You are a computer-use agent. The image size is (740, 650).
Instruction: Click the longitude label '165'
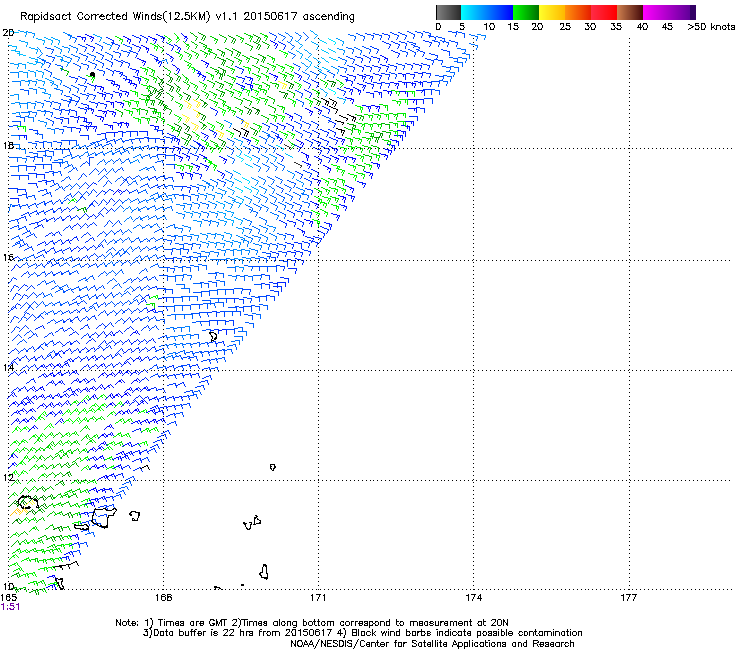click(9, 597)
